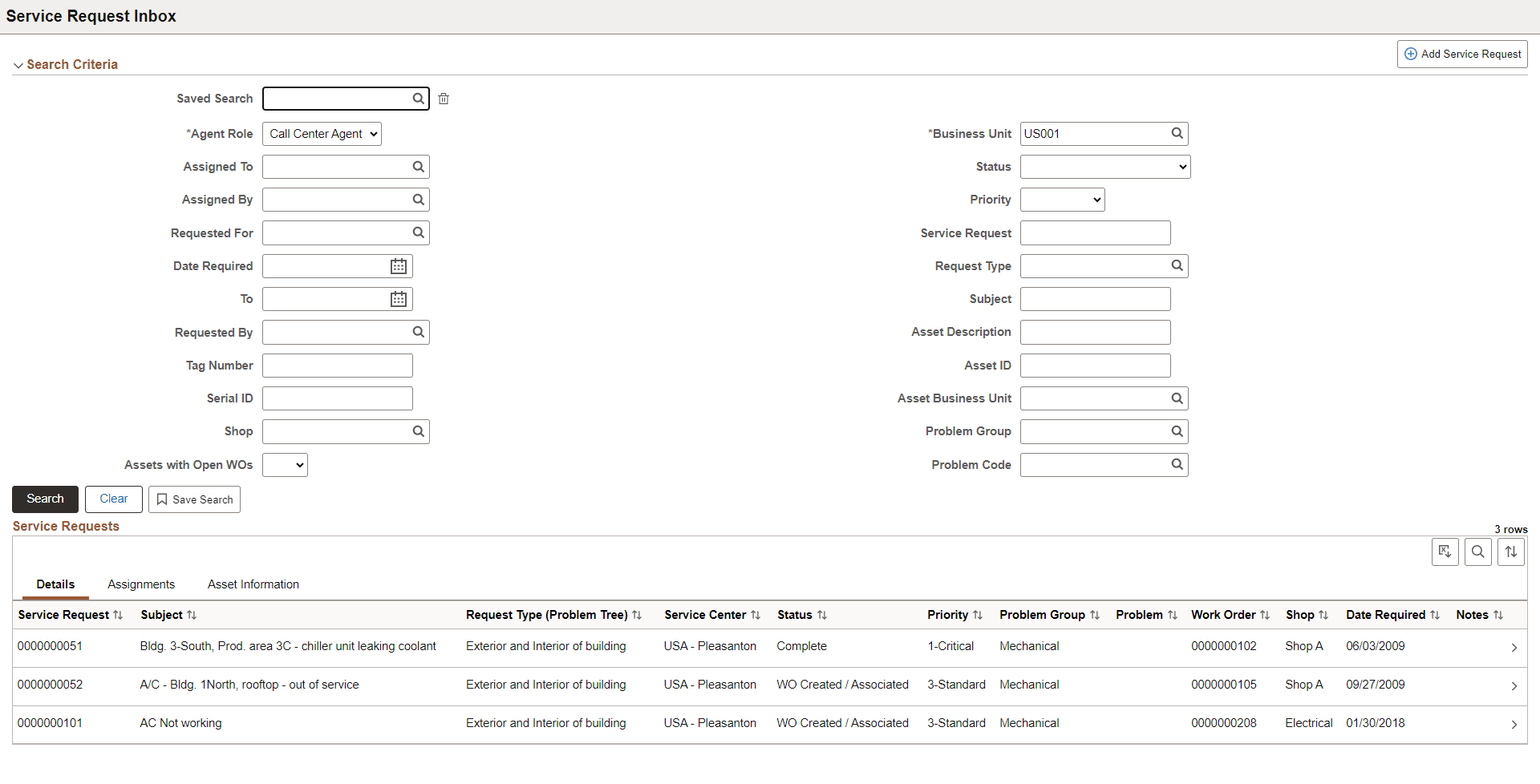This screenshot has width=1540, height=784.
Task: Delete saved search using trash icon
Action: point(444,99)
